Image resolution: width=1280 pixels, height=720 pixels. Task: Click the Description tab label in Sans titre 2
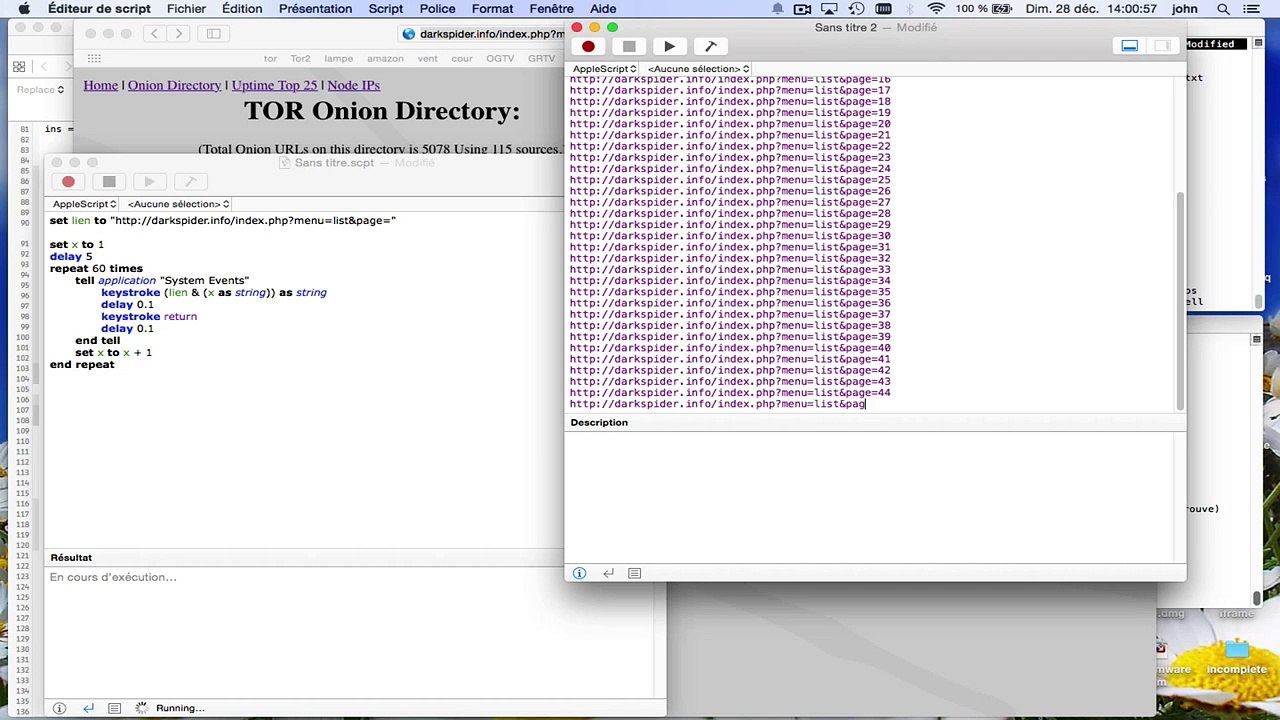point(599,422)
